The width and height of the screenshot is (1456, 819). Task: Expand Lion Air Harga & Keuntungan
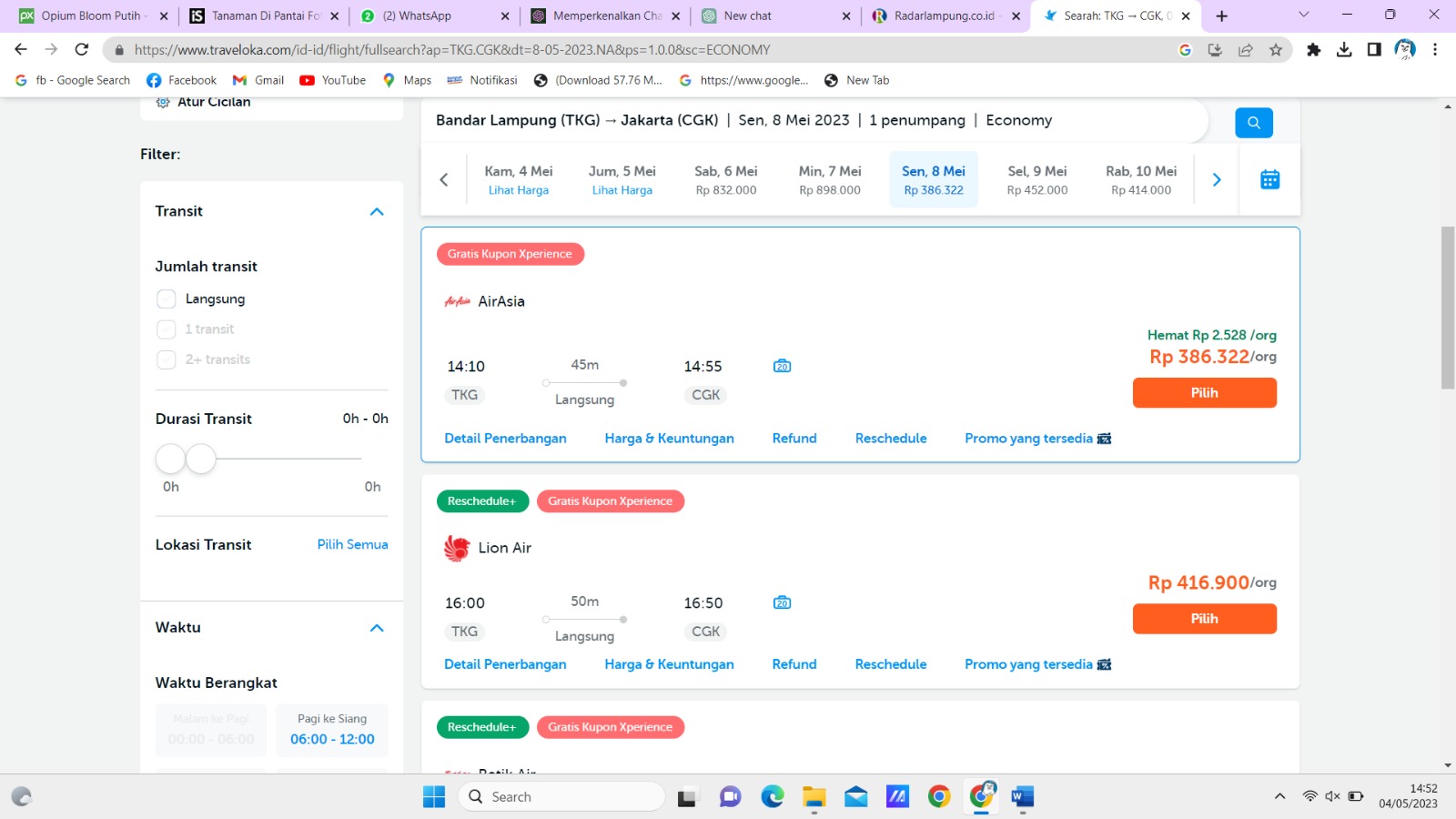tap(669, 664)
